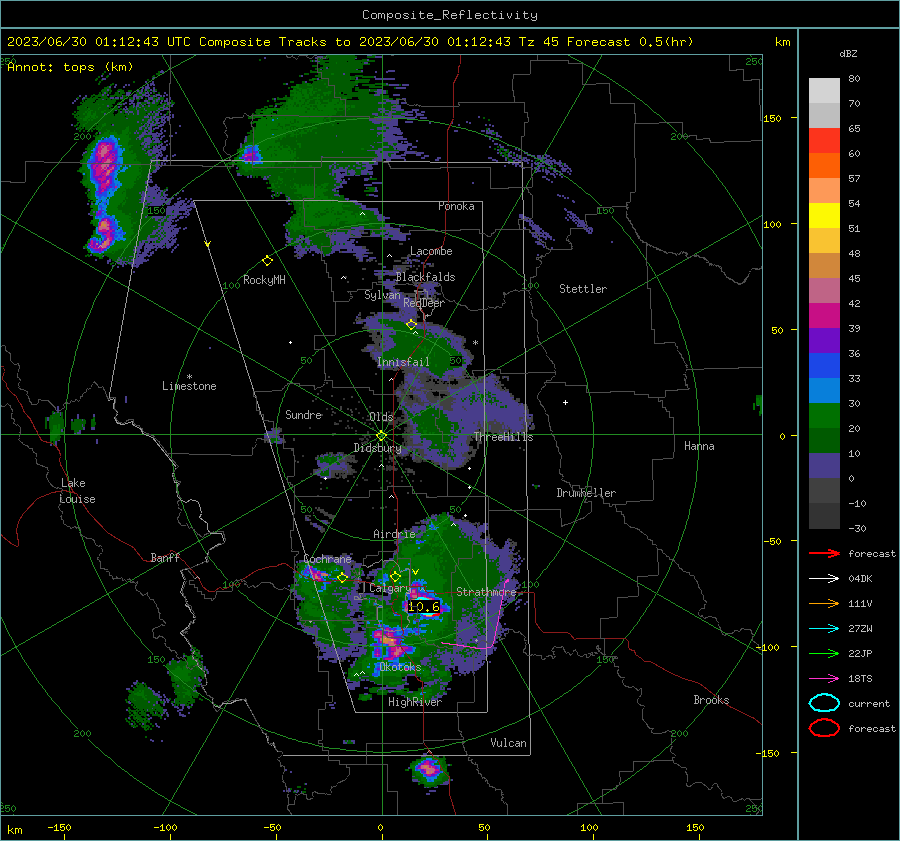Click the Sylvan label

click(382, 295)
